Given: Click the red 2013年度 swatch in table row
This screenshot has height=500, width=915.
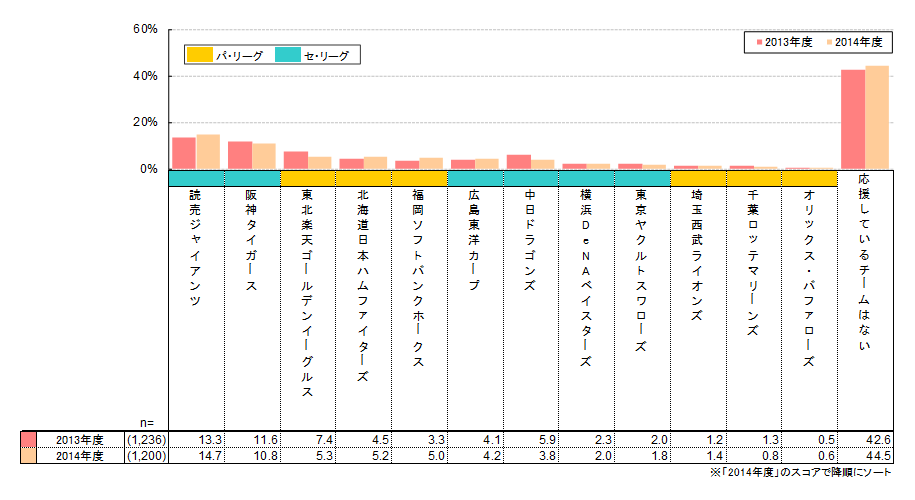Looking at the screenshot, I should click(29, 439).
